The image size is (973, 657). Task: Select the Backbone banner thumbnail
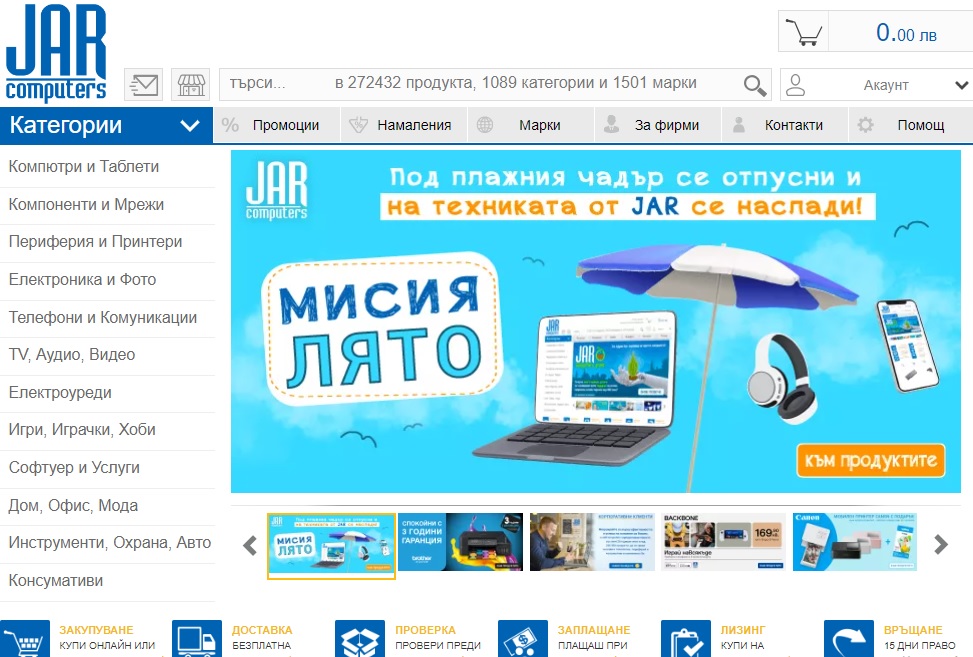(x=724, y=542)
